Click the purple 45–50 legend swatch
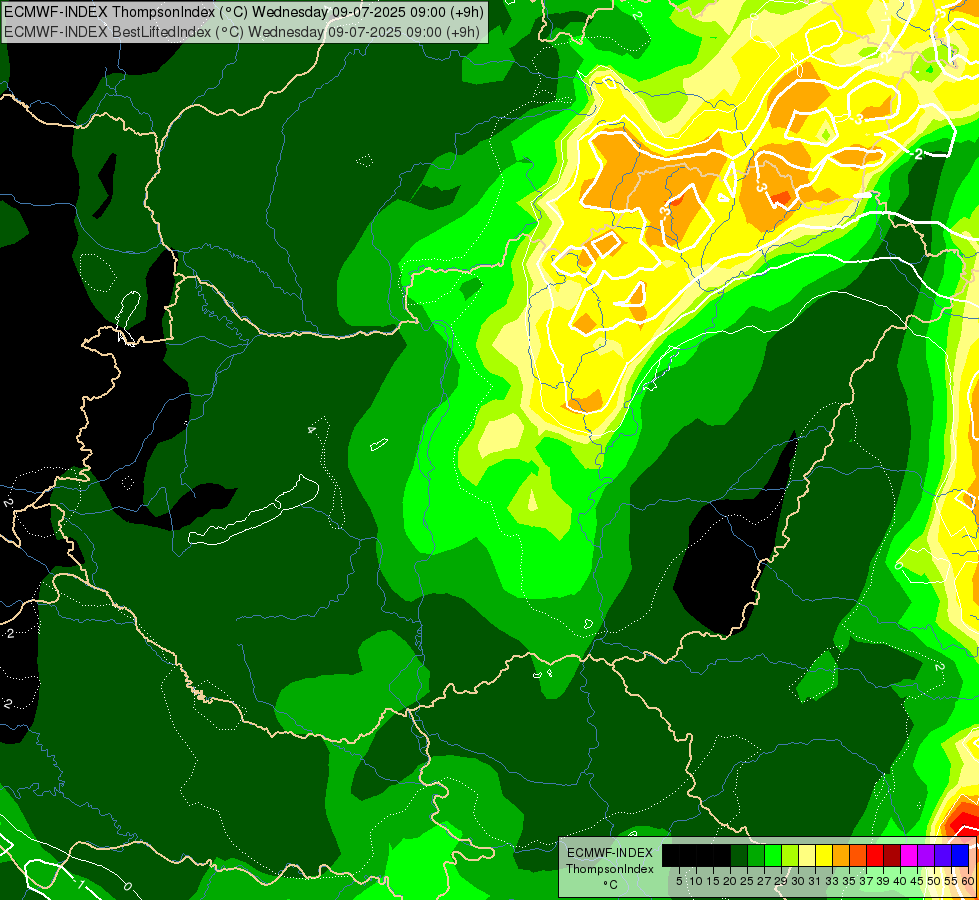This screenshot has width=979, height=900. click(x=926, y=855)
